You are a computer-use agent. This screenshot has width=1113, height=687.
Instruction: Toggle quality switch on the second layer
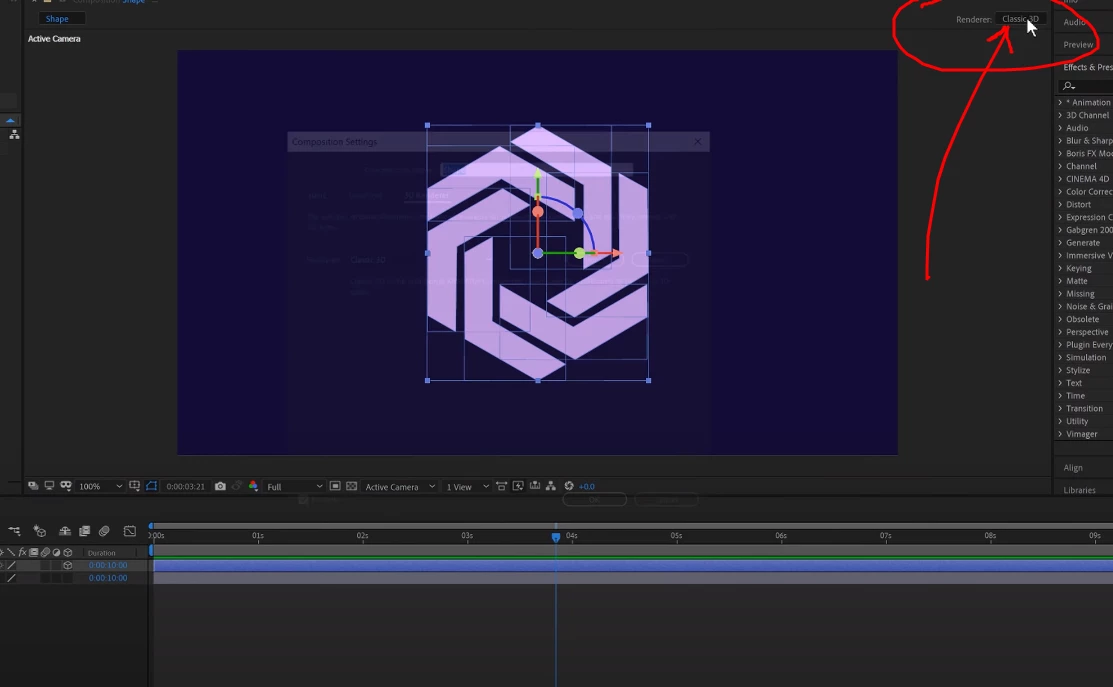(x=11, y=578)
